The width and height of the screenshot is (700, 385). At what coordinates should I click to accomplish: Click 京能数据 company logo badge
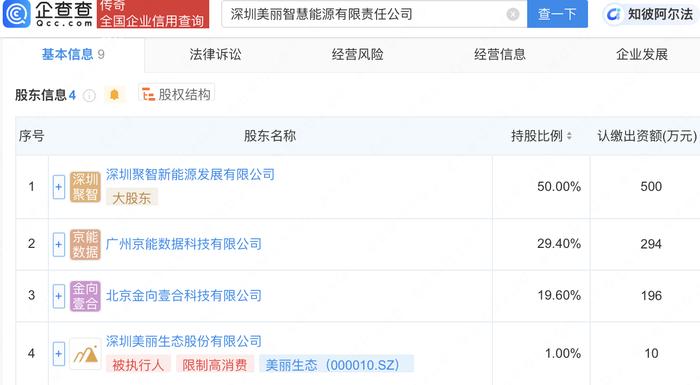[85, 244]
